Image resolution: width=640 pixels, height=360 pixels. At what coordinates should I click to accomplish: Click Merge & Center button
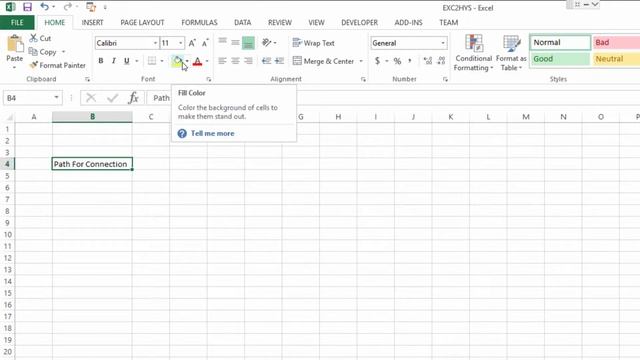click(x=324, y=61)
